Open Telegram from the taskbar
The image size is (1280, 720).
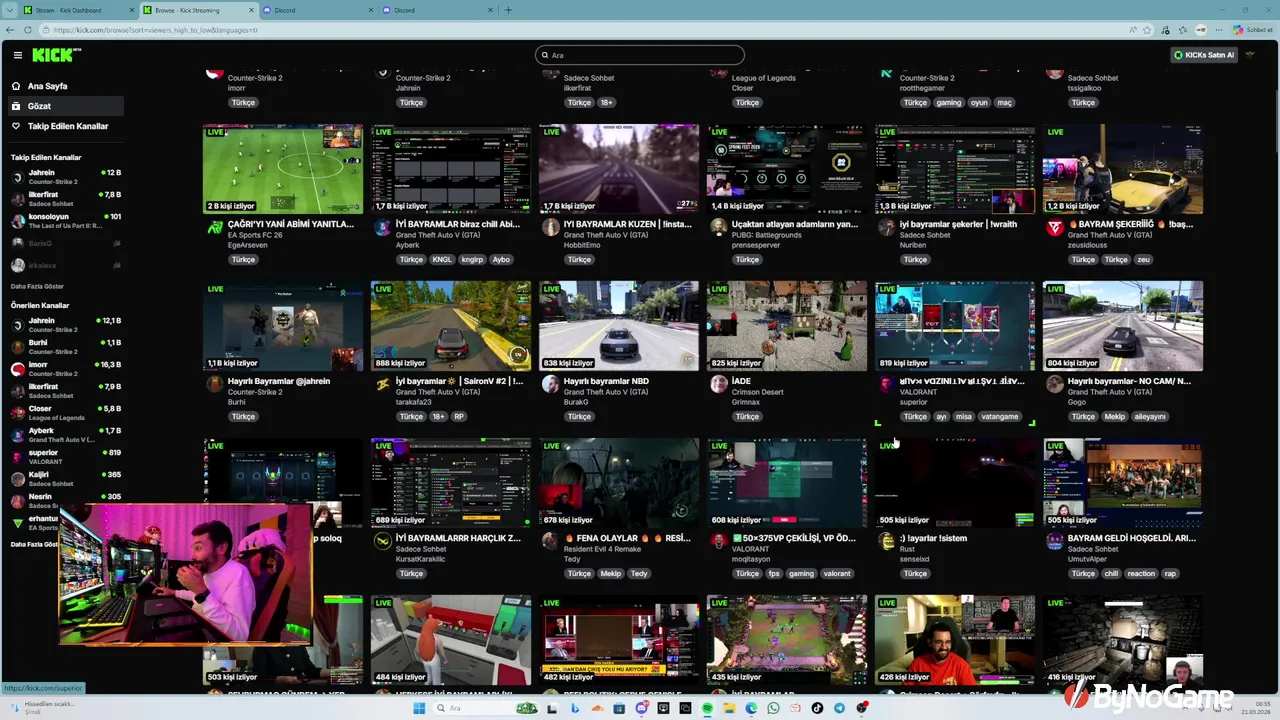tap(839, 708)
